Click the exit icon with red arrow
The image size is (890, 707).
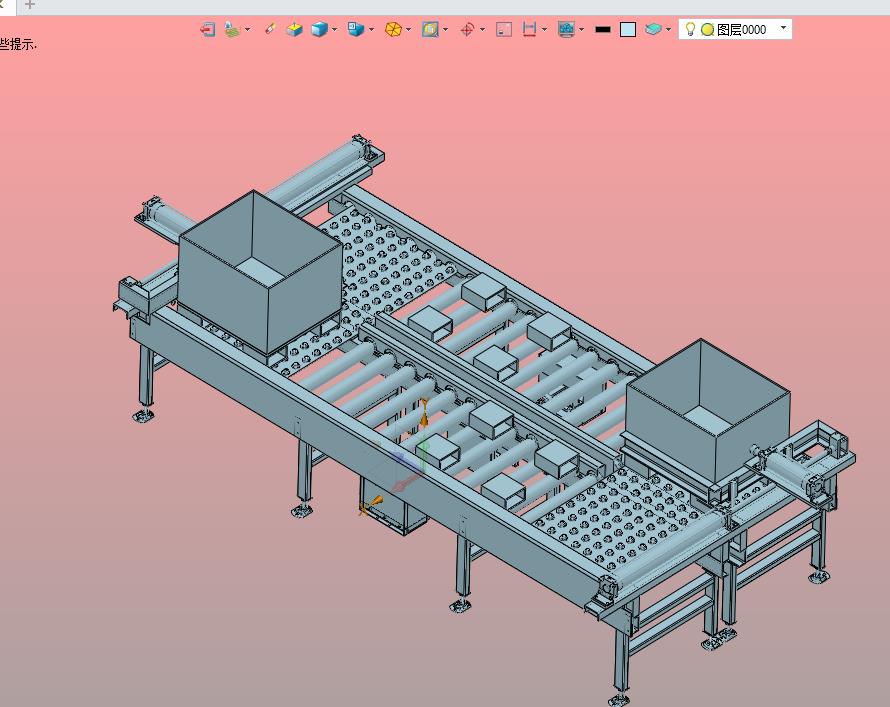coord(208,30)
